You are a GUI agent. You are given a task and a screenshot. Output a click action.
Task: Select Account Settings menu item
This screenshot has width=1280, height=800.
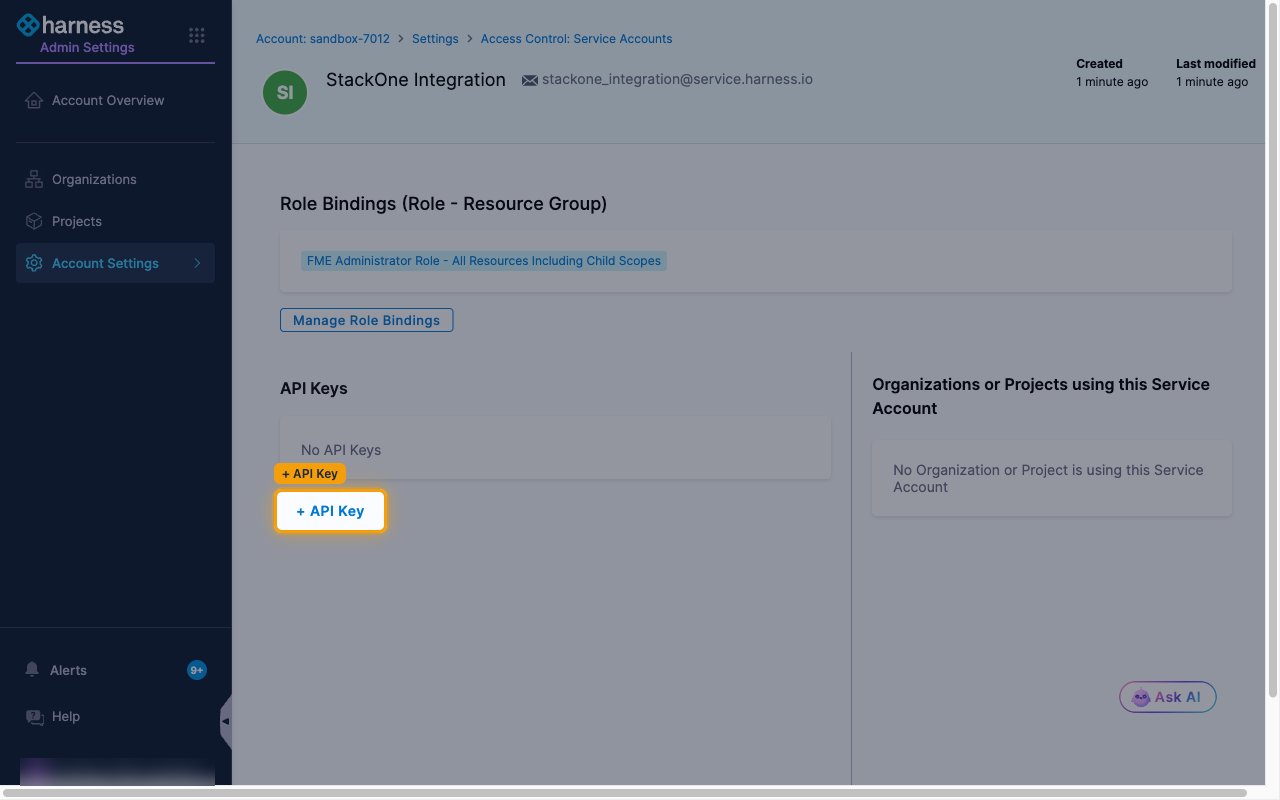pyautogui.click(x=115, y=263)
